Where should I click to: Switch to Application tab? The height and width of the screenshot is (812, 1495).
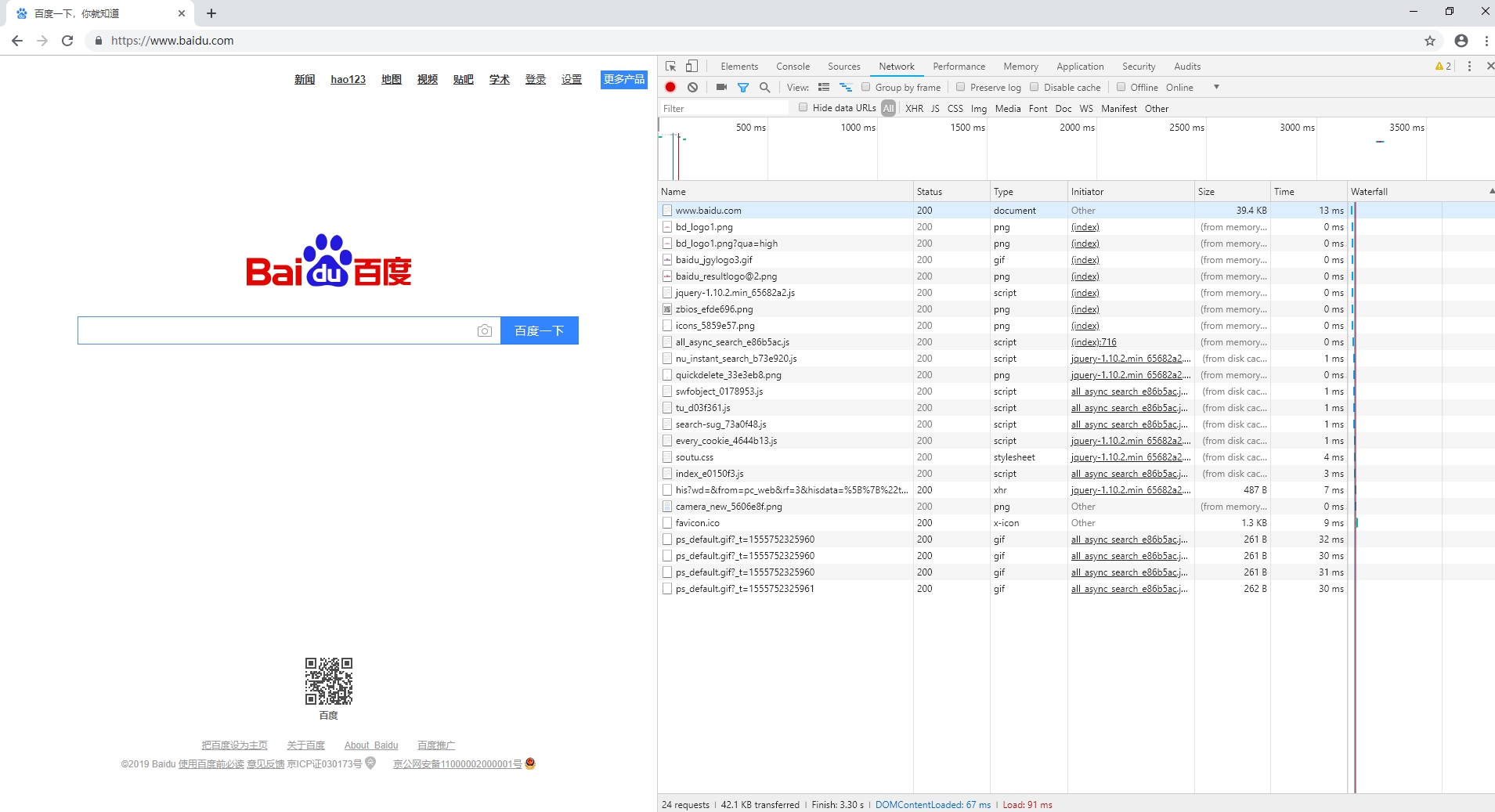point(1080,67)
